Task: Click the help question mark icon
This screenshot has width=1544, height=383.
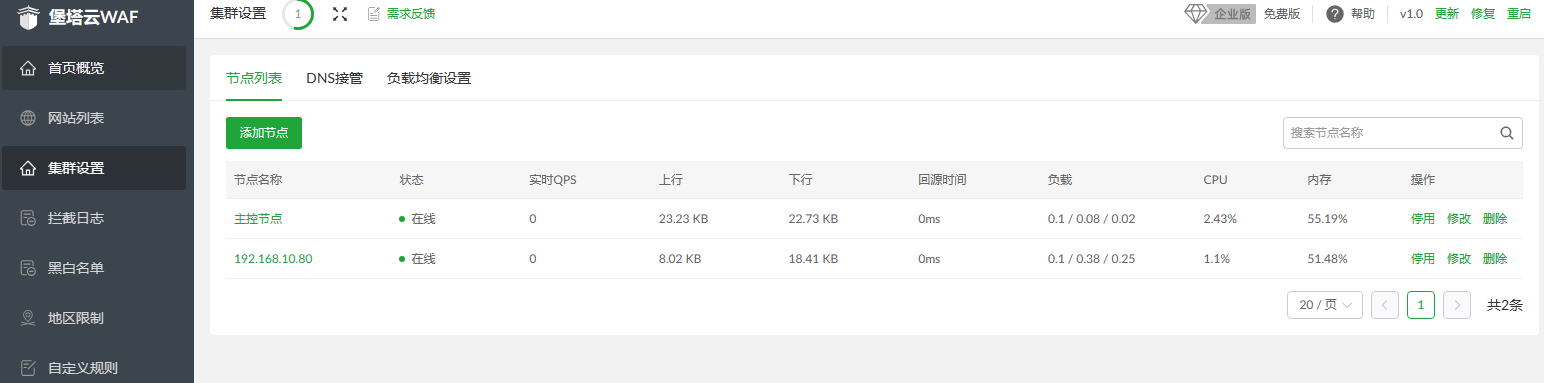Action: click(1334, 14)
